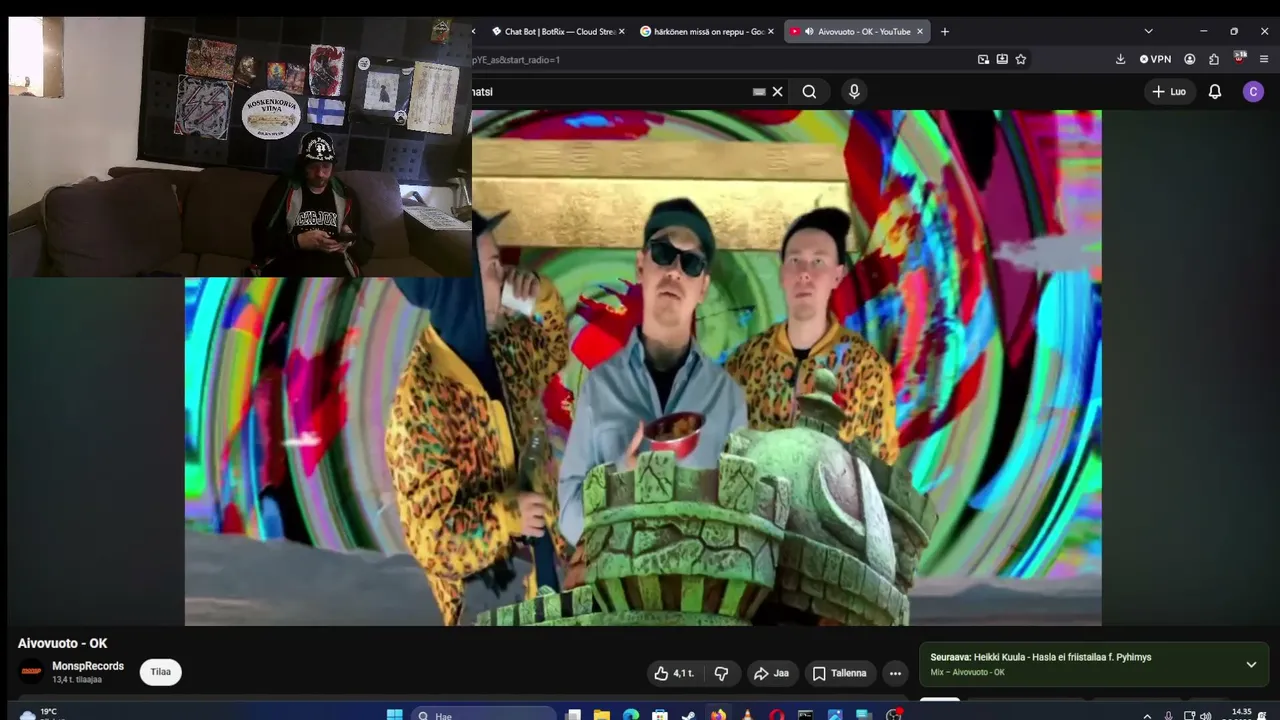Close the Chat Bot BotRix tab
Image resolution: width=1280 pixels, height=720 pixels.
click(621, 32)
